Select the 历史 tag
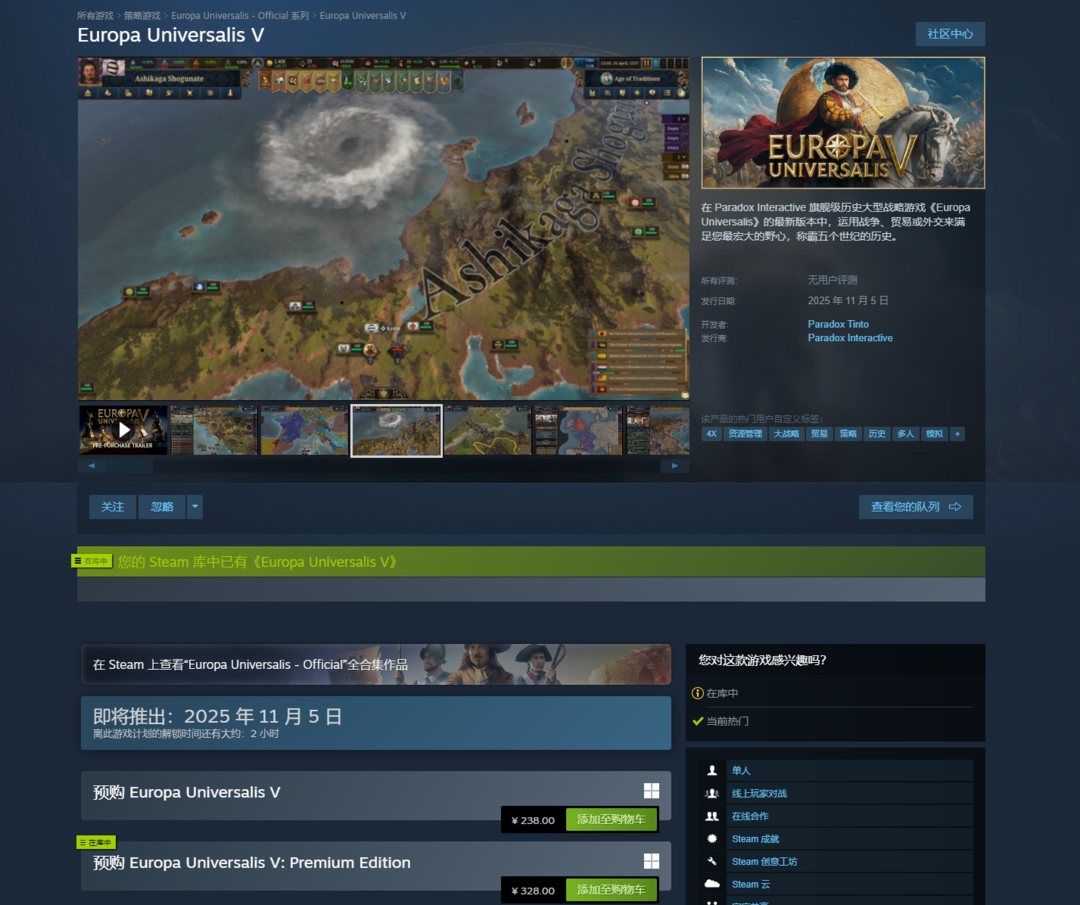Image resolution: width=1080 pixels, height=905 pixels. click(877, 434)
